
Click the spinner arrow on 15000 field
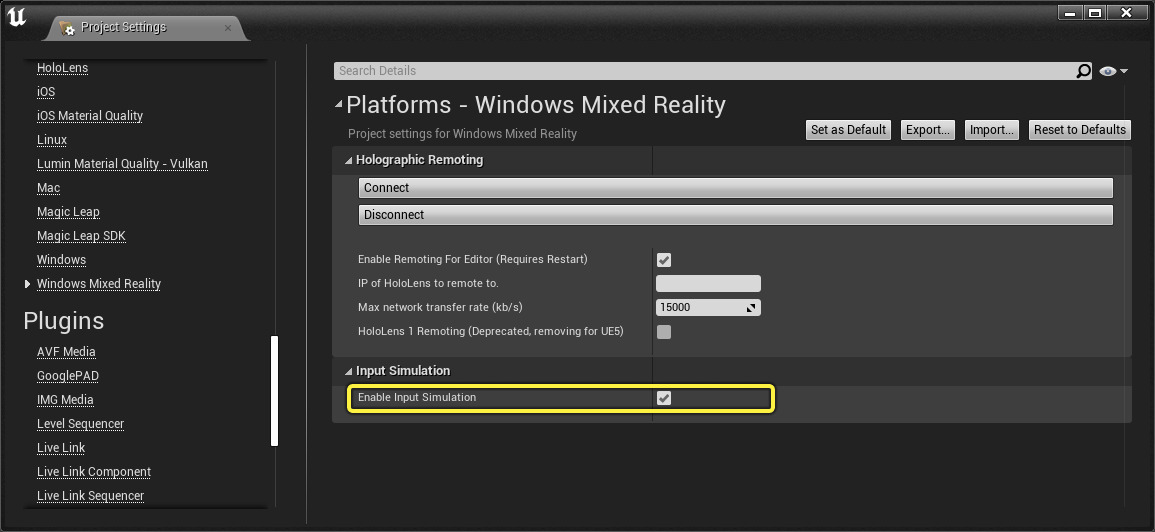coord(751,308)
